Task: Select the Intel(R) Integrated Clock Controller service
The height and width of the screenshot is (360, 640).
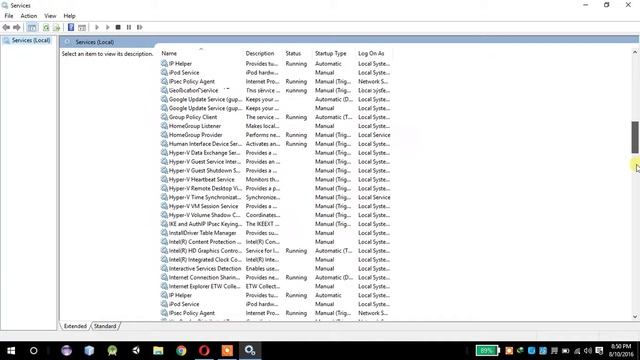Action: click(x=276, y=260)
